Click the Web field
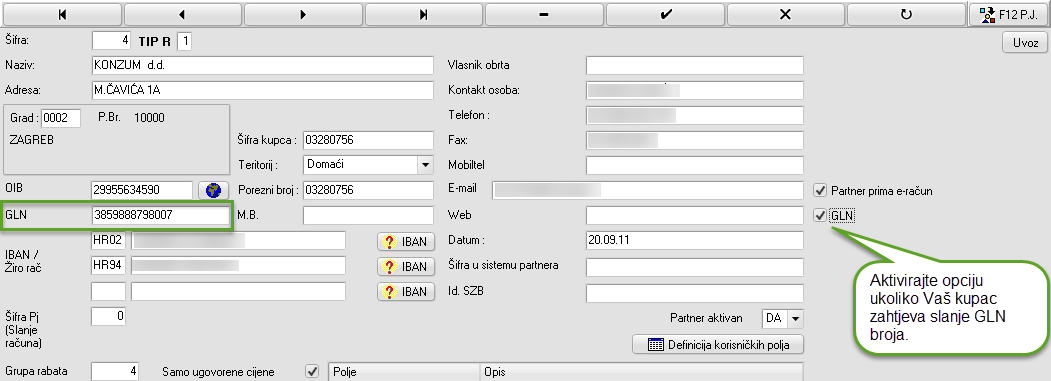 point(694,215)
